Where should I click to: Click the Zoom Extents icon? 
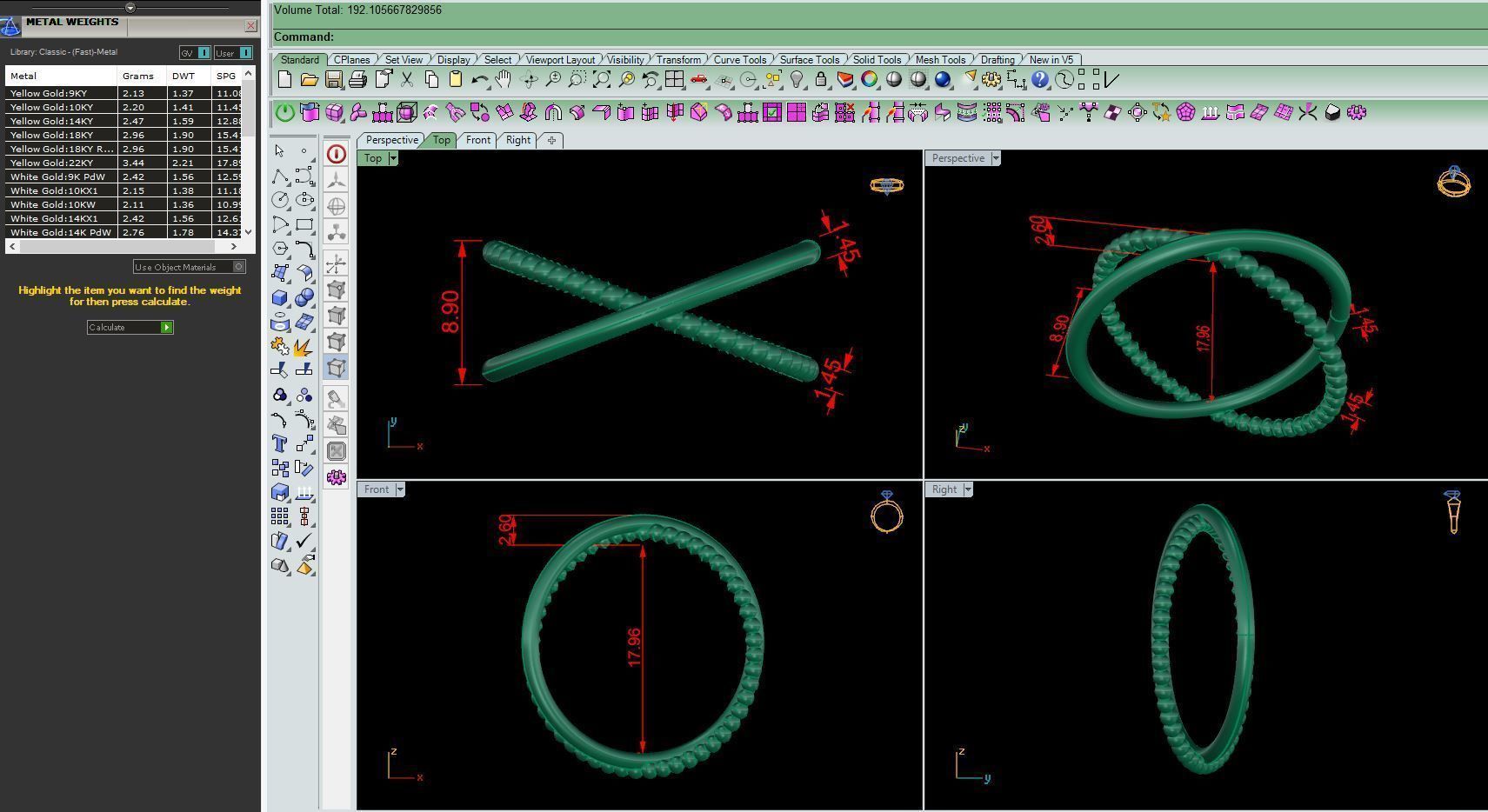point(601,80)
